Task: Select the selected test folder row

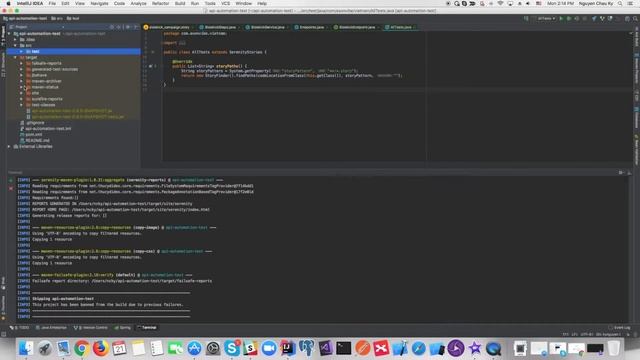Action: [x=73, y=51]
